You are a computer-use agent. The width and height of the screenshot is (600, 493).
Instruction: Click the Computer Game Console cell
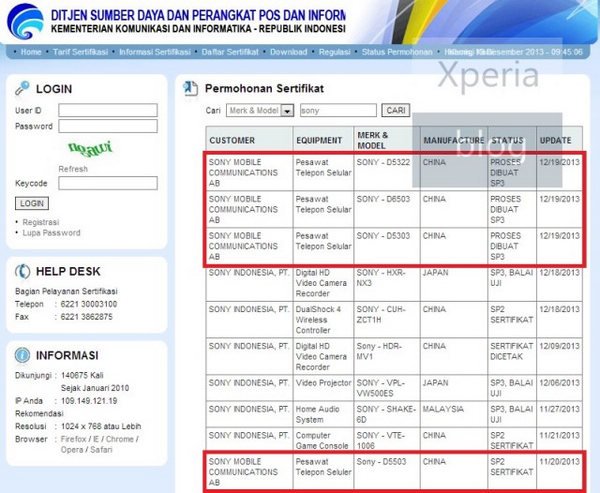[322, 441]
